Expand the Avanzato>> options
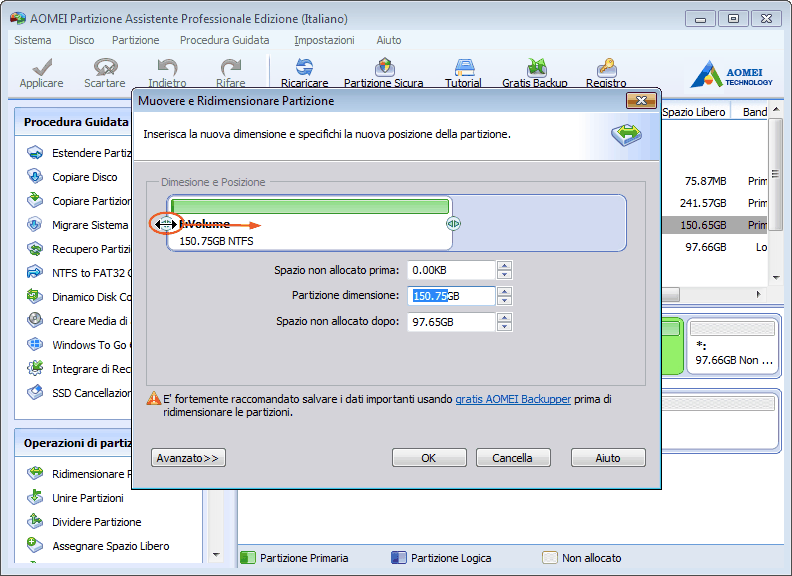792x576 pixels. tap(188, 458)
